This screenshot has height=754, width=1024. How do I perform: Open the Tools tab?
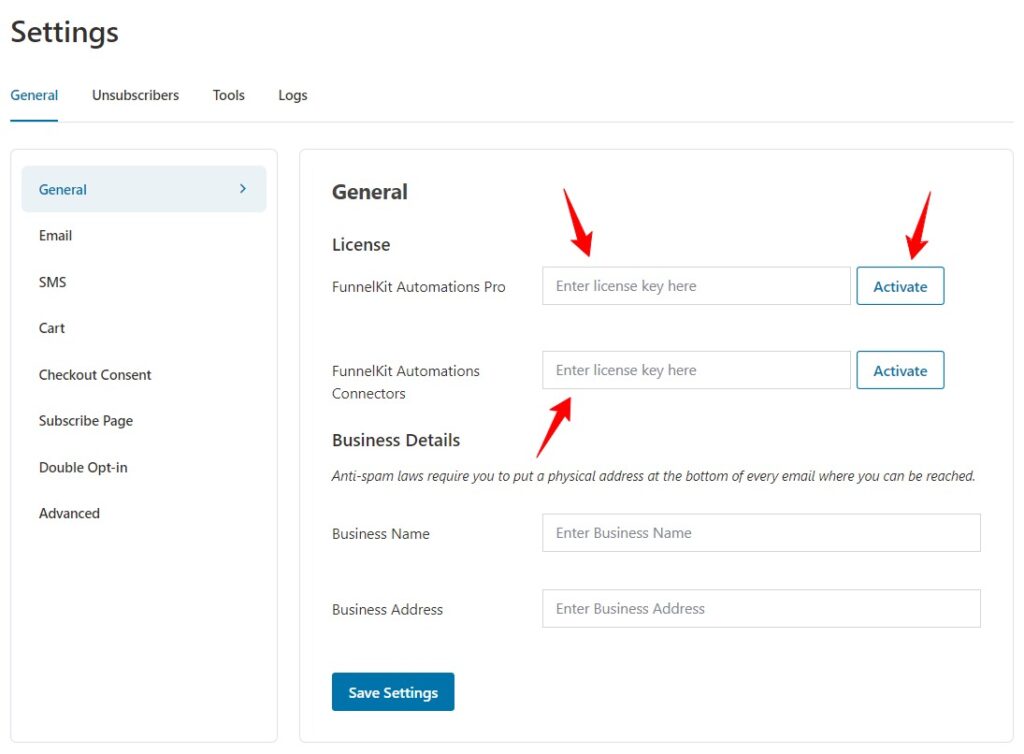(229, 95)
